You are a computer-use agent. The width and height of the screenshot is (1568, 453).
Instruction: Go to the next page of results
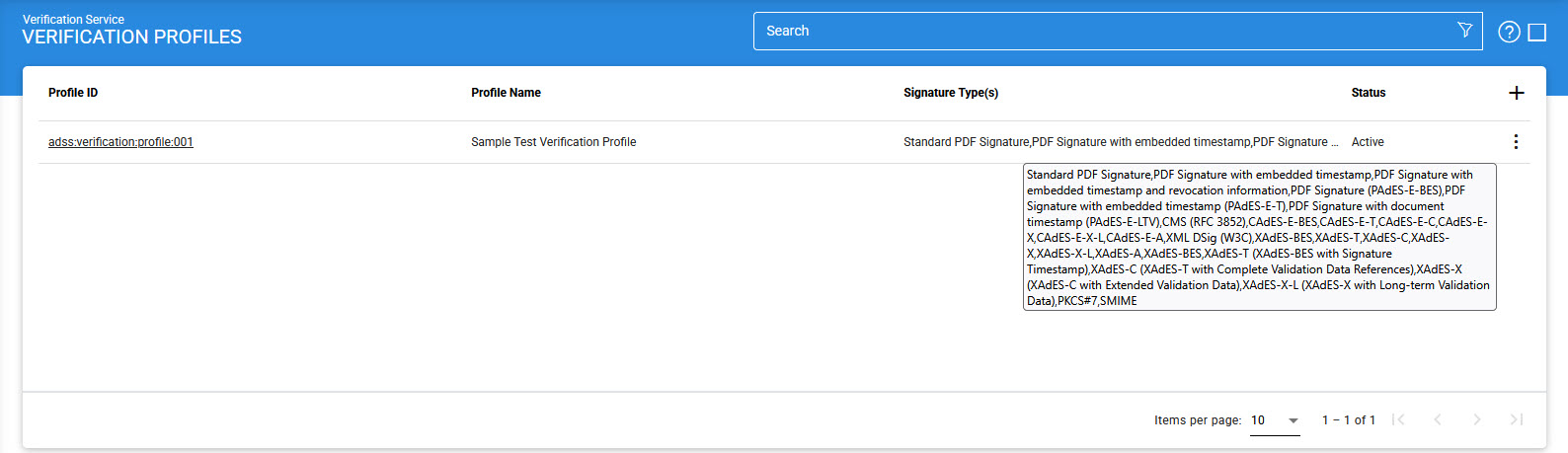(x=1477, y=419)
